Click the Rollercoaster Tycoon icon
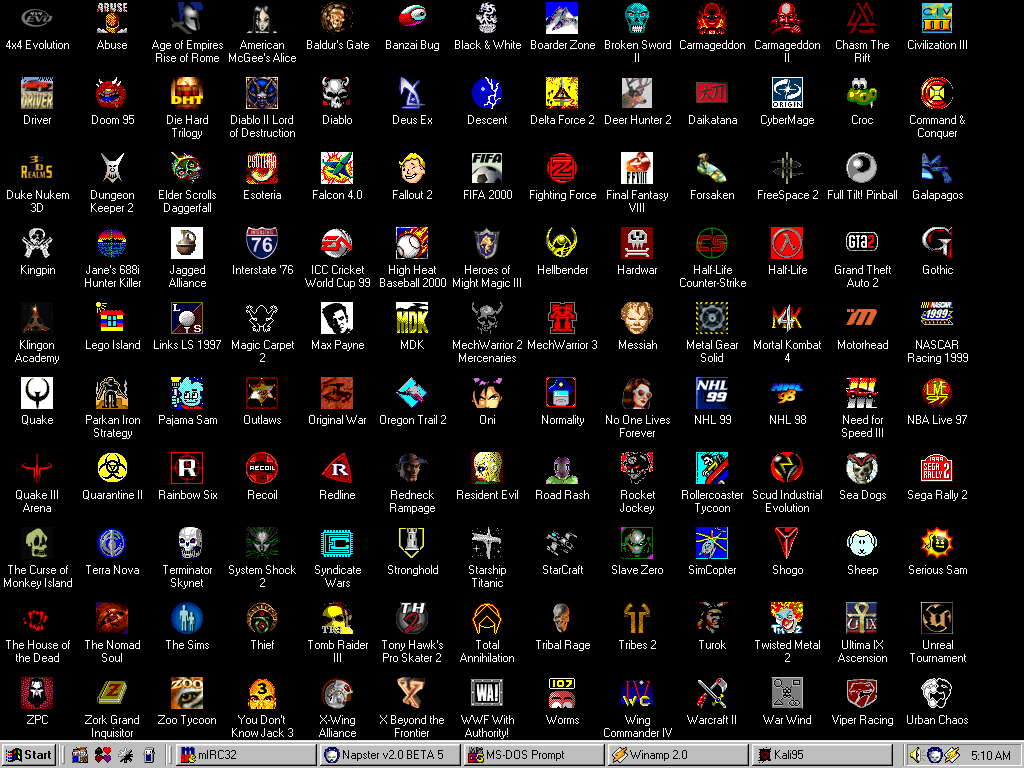This screenshot has height=768, width=1024. point(712,468)
